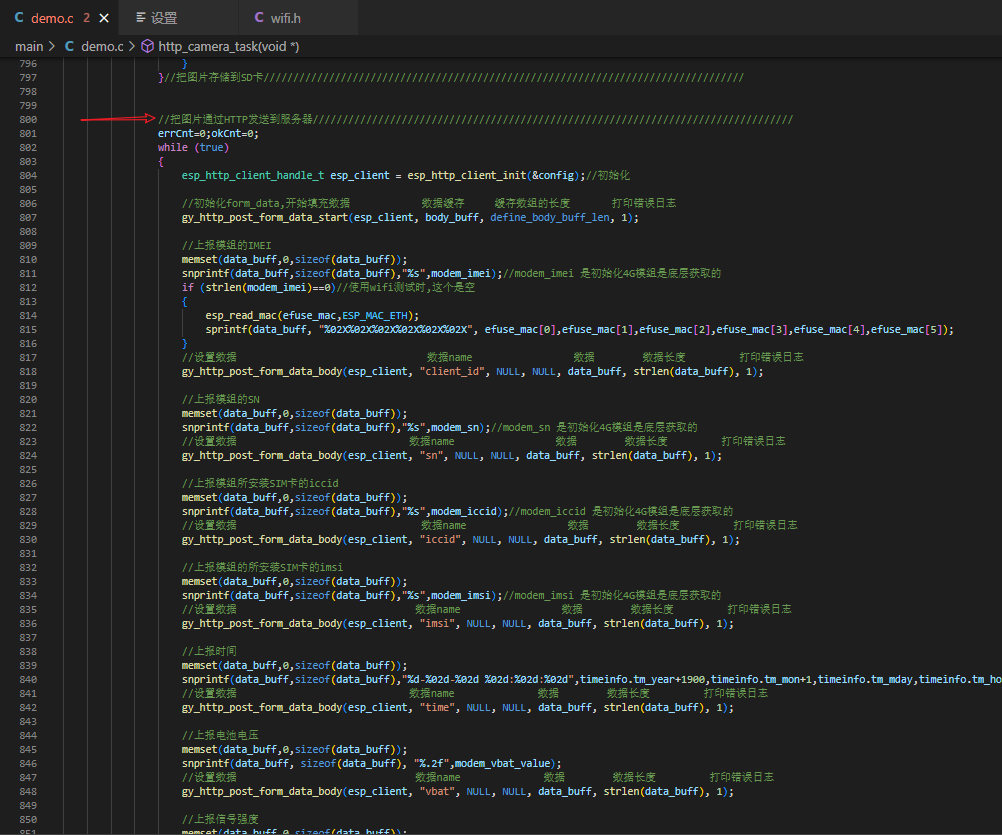Click the //上报时间 comment
The image size is (1002, 835).
(x=209, y=651)
